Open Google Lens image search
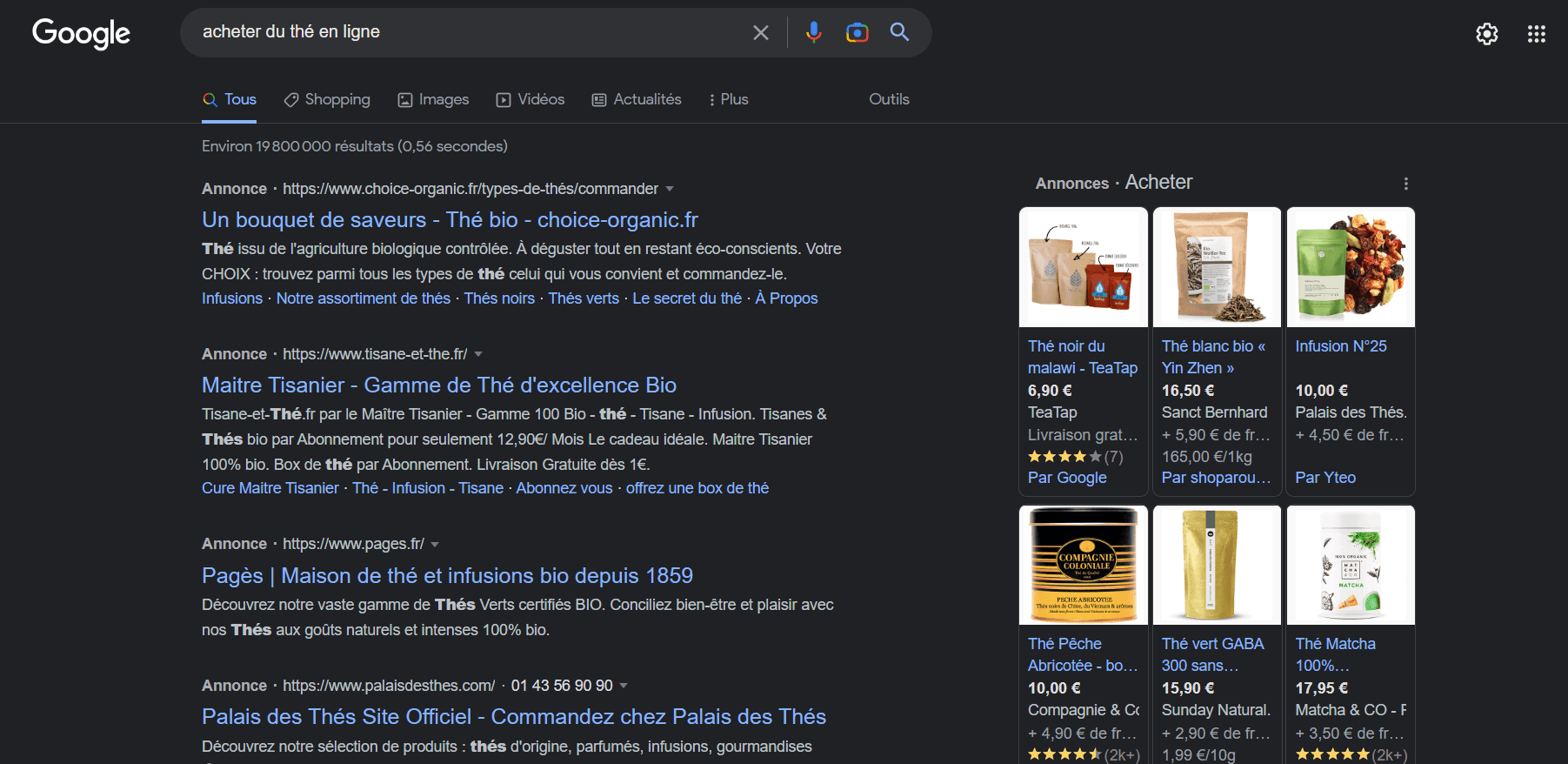Viewport: 1568px width, 764px height. coord(857,33)
